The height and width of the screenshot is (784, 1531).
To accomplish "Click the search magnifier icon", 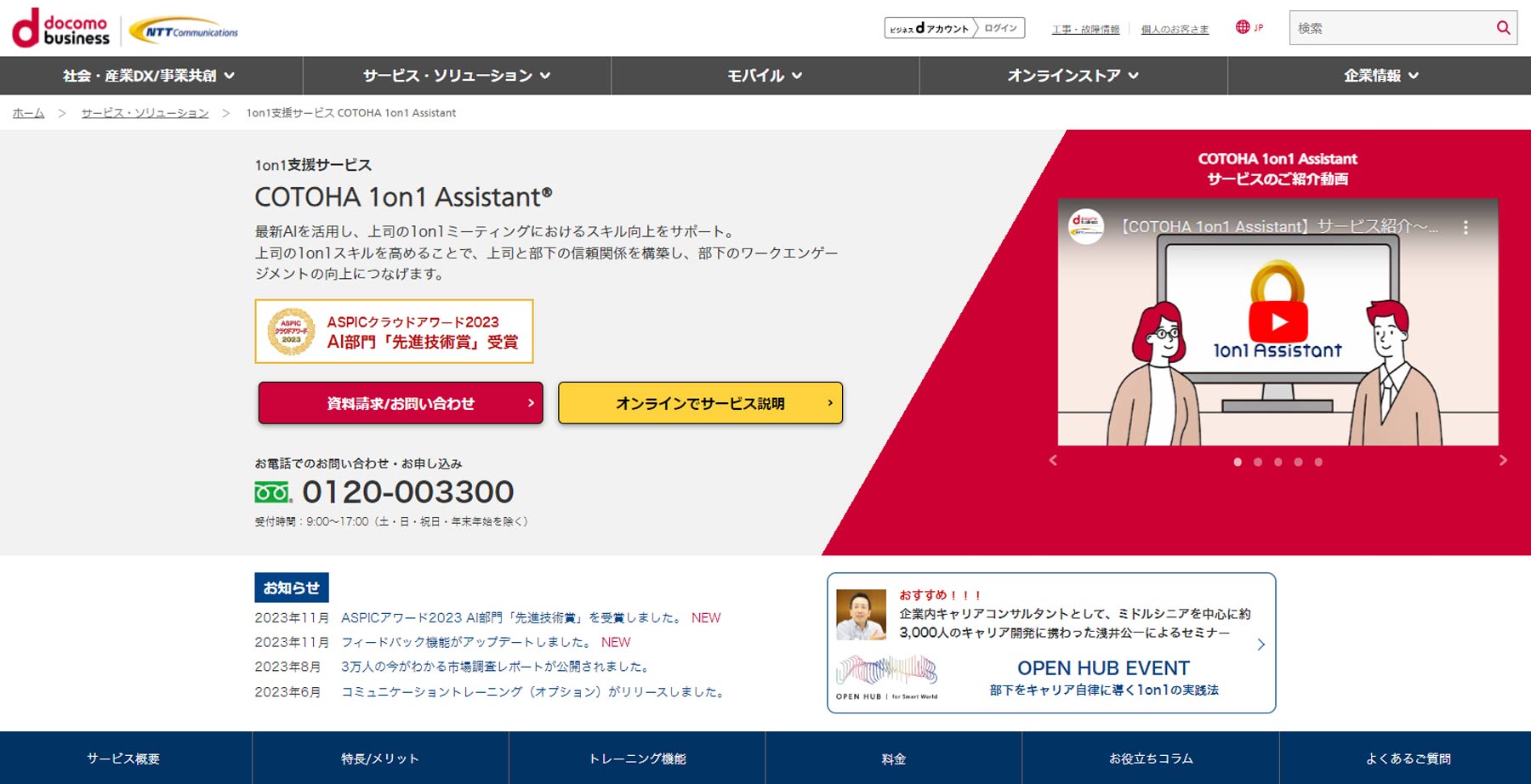I will point(1503,28).
